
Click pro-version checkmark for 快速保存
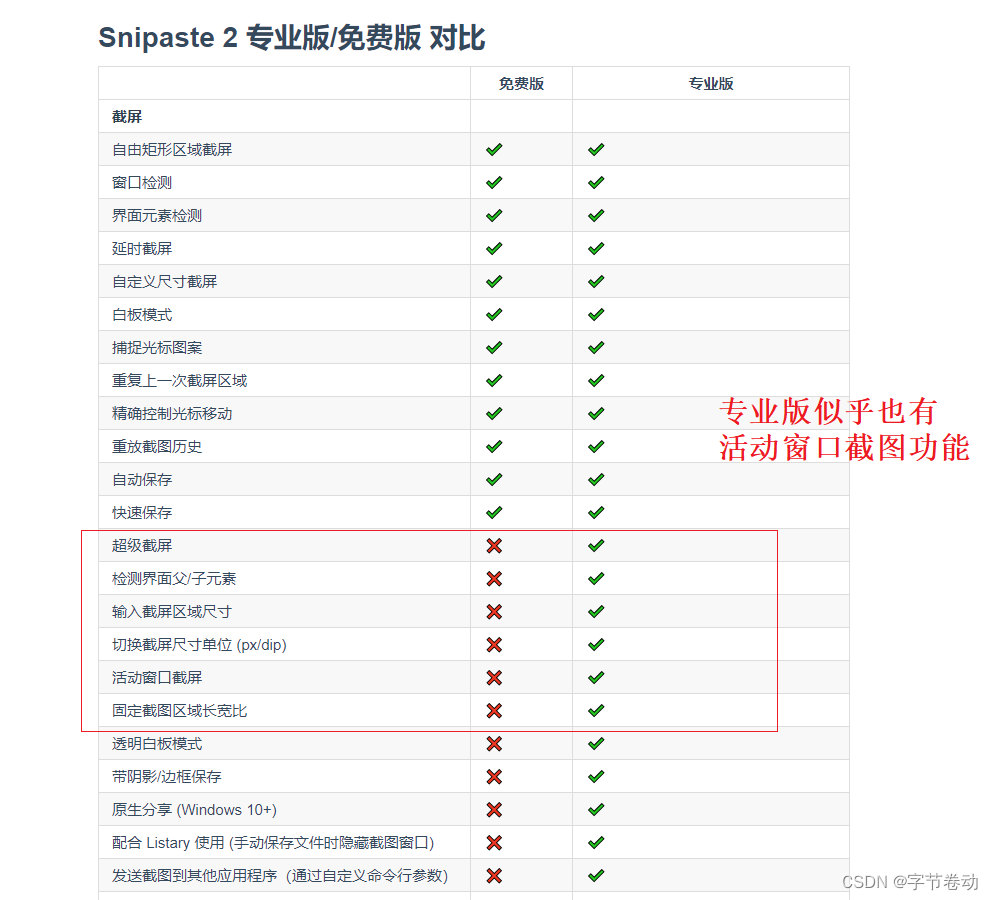596,512
